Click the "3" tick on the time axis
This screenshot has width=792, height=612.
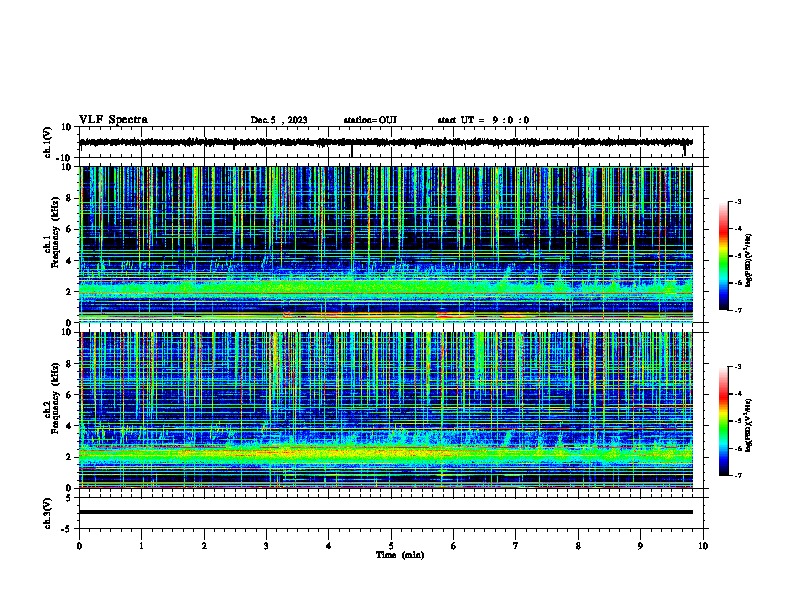point(266,546)
